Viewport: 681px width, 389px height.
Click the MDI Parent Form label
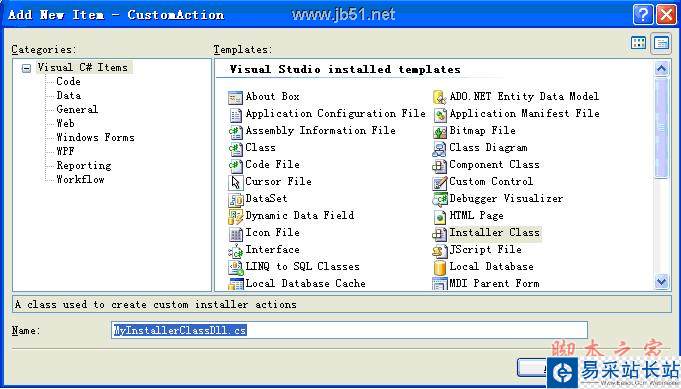pyautogui.click(x=494, y=284)
